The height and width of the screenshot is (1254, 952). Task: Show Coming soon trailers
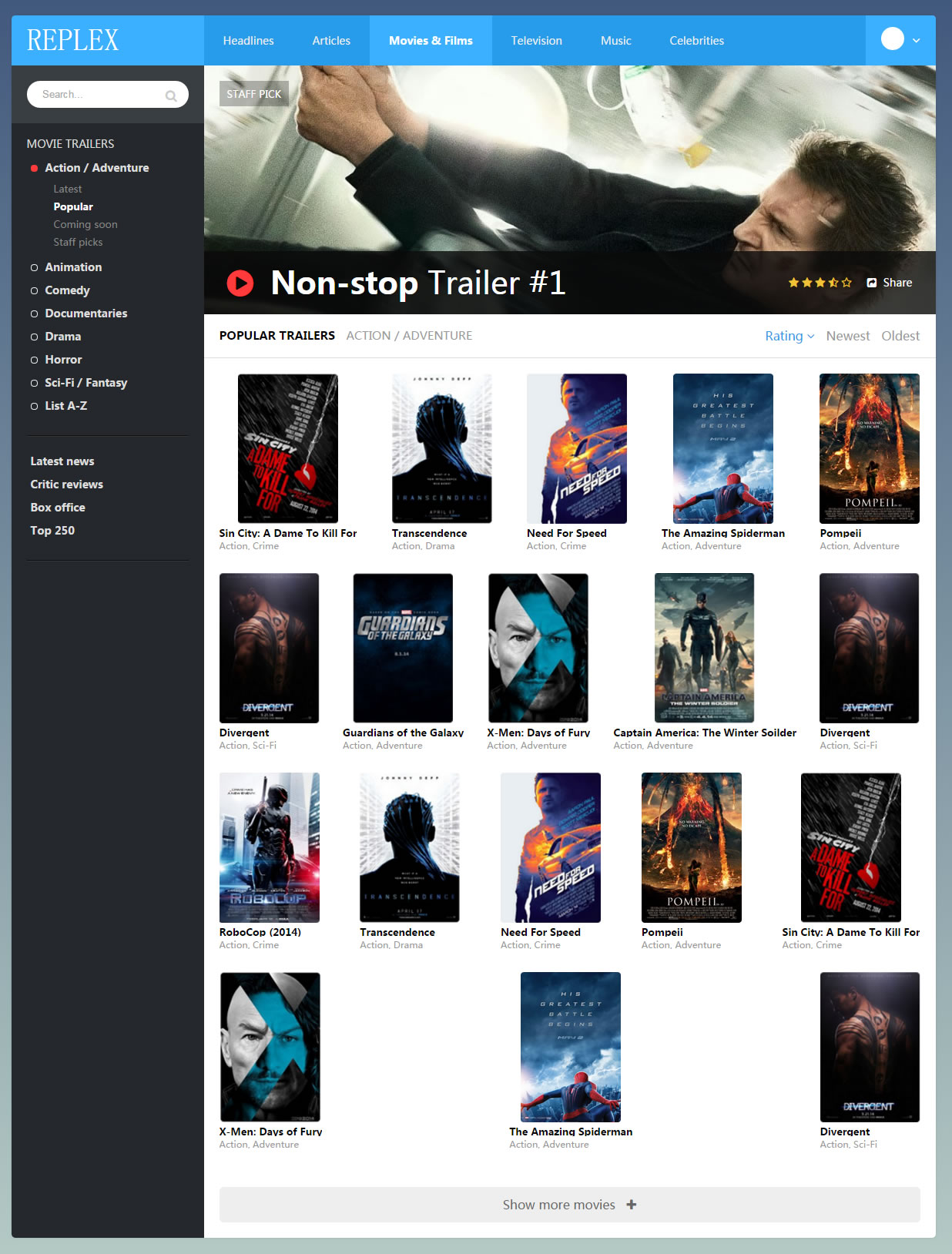tap(85, 224)
